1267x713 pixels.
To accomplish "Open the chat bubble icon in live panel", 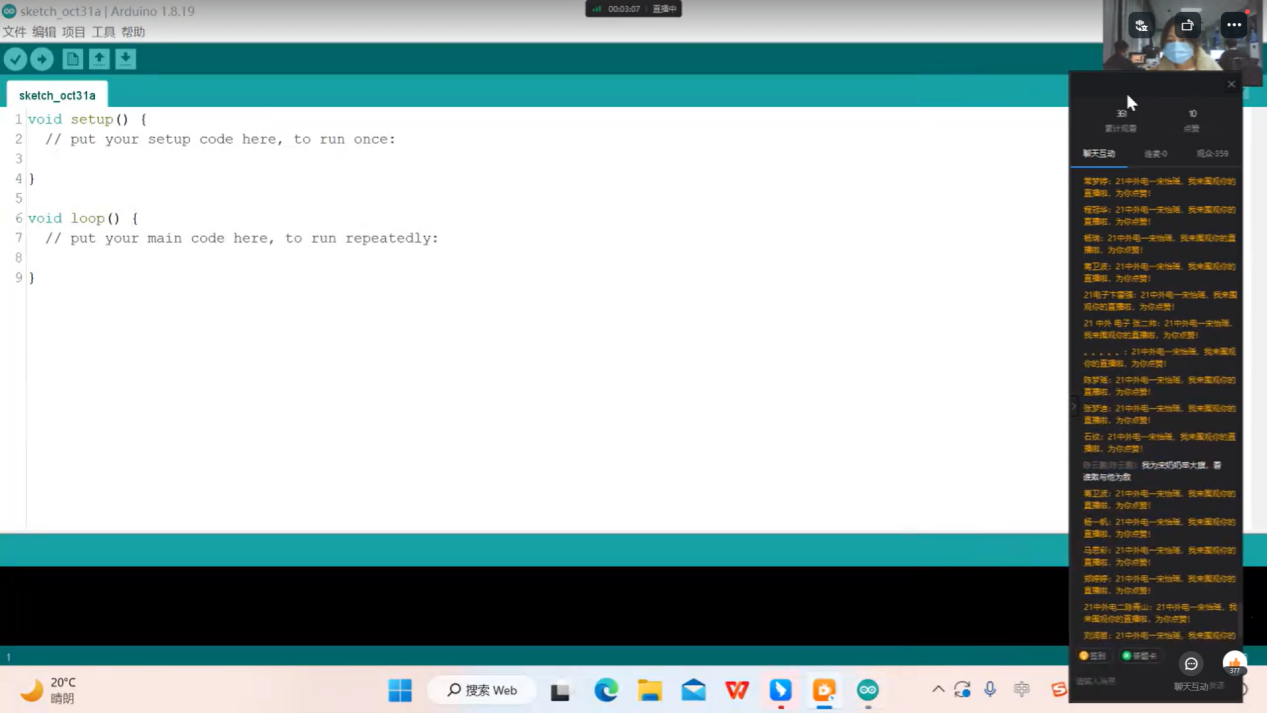I will click(x=1191, y=664).
